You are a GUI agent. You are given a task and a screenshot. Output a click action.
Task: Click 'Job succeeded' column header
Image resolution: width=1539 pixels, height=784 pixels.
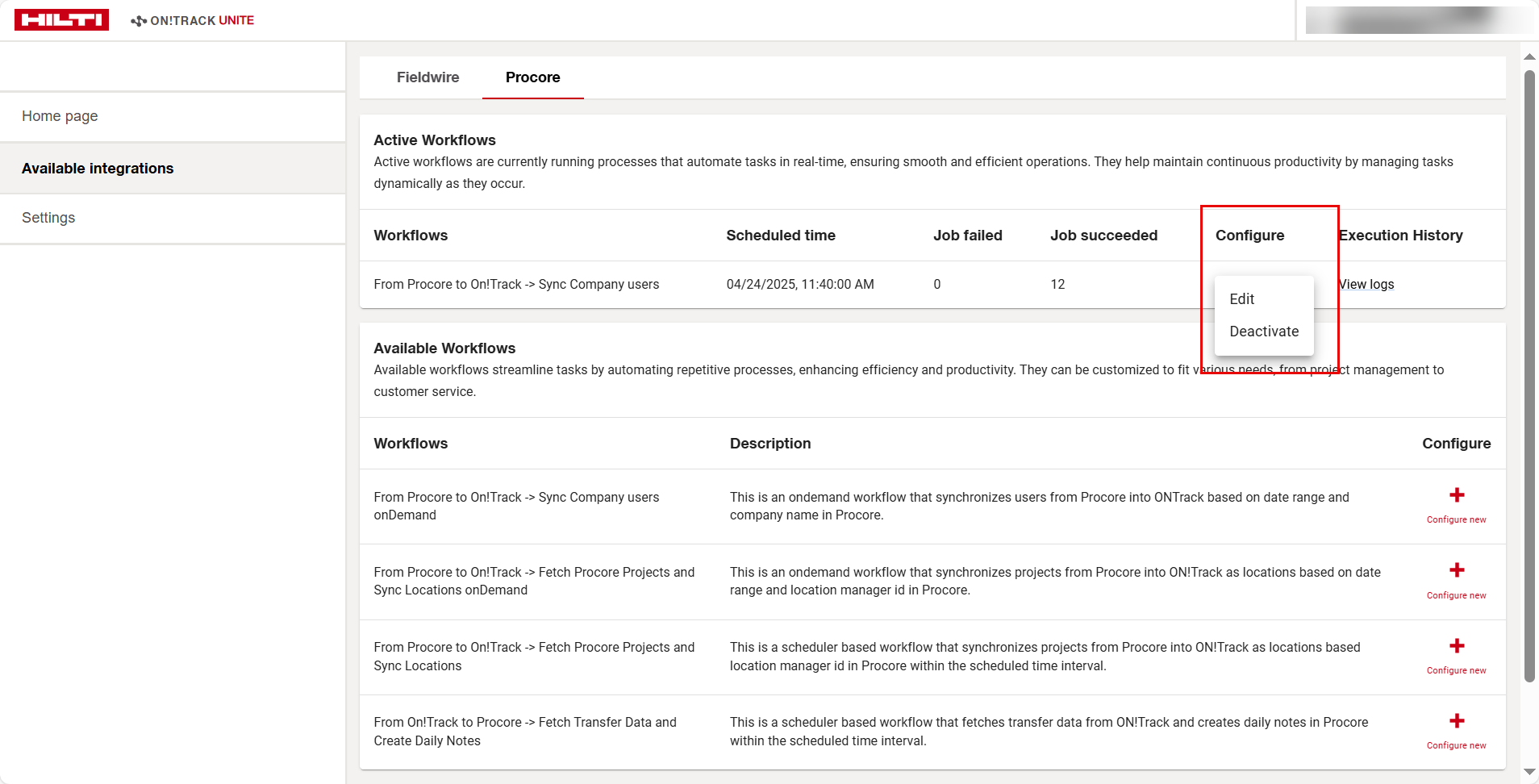[x=1103, y=236]
